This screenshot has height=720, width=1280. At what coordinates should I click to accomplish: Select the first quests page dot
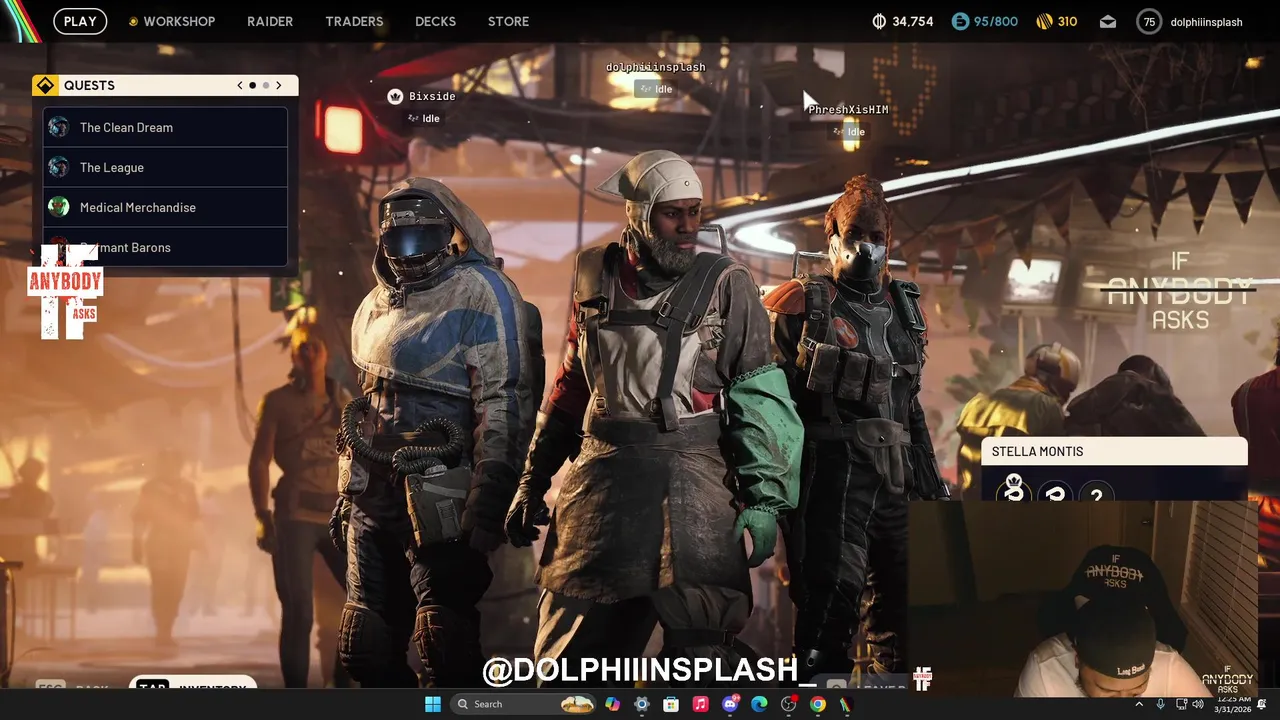click(x=252, y=85)
